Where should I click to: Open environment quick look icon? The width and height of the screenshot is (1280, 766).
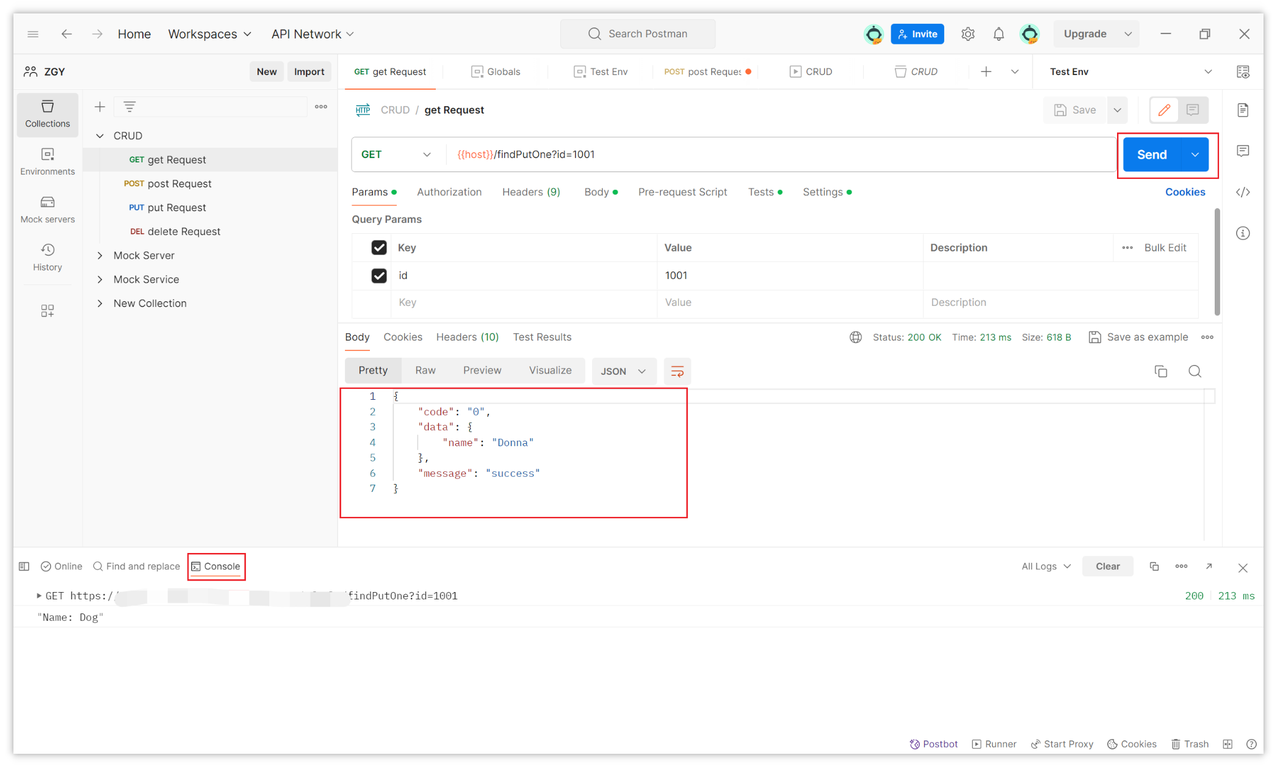tap(1243, 72)
